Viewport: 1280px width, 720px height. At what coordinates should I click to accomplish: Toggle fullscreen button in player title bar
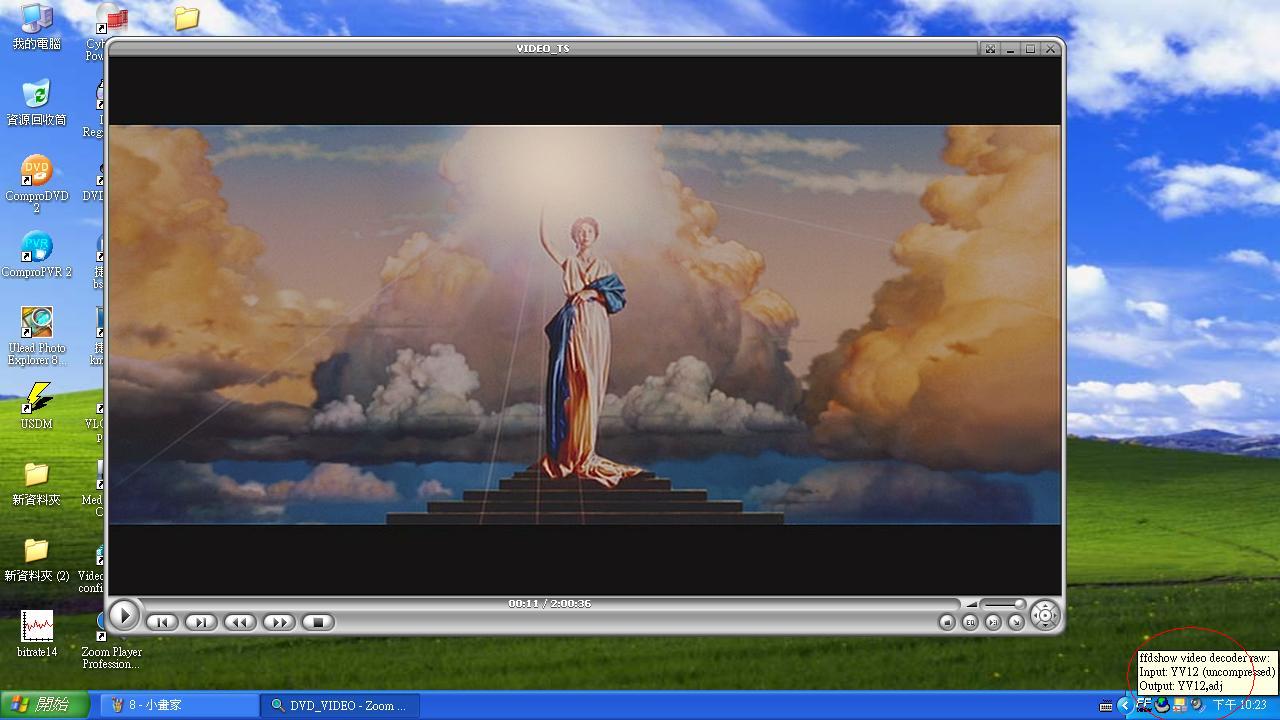coord(990,48)
